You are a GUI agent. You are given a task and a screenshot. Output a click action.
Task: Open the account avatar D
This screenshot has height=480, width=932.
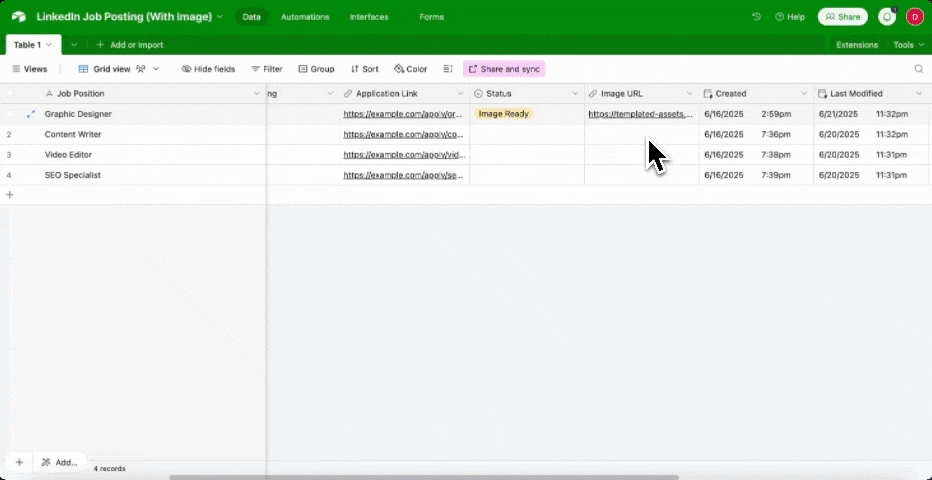click(x=914, y=17)
